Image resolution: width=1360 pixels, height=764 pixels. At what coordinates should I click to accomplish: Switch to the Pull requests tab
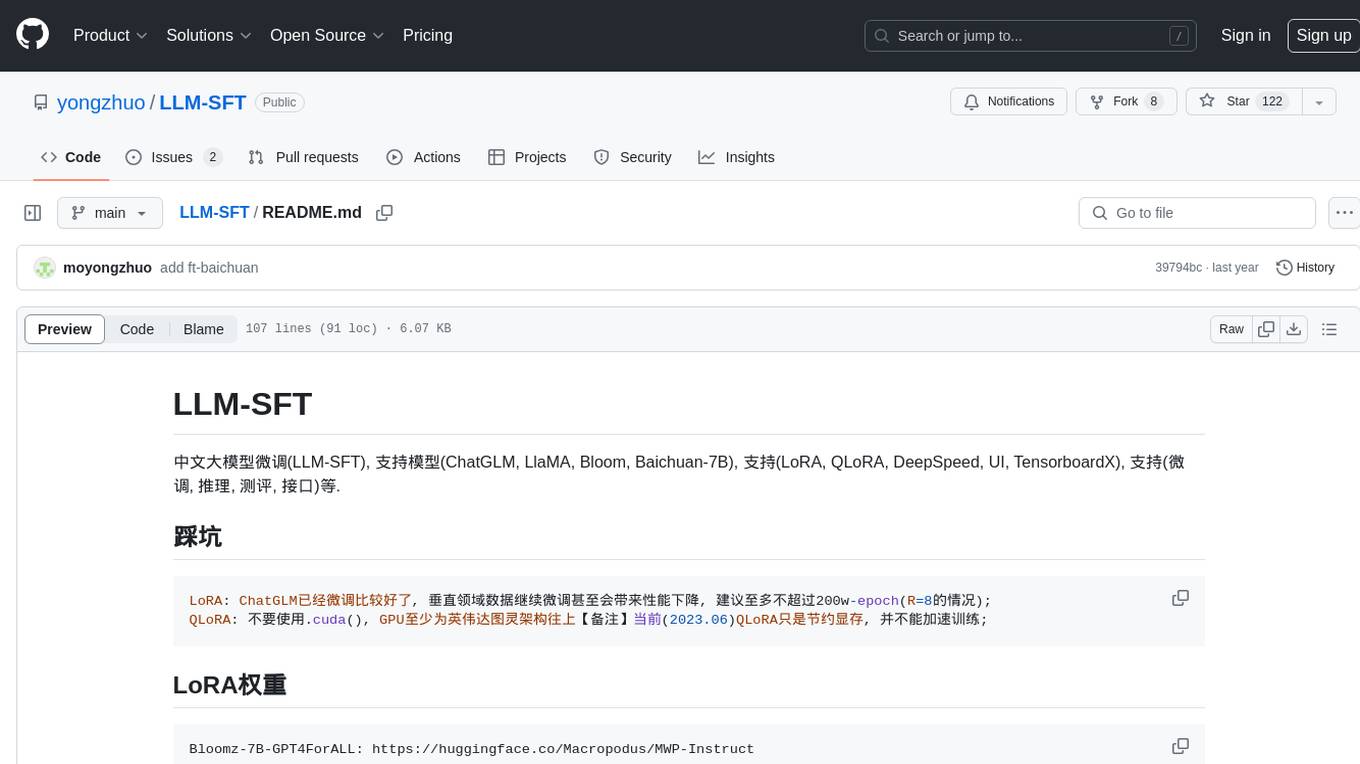pos(303,157)
